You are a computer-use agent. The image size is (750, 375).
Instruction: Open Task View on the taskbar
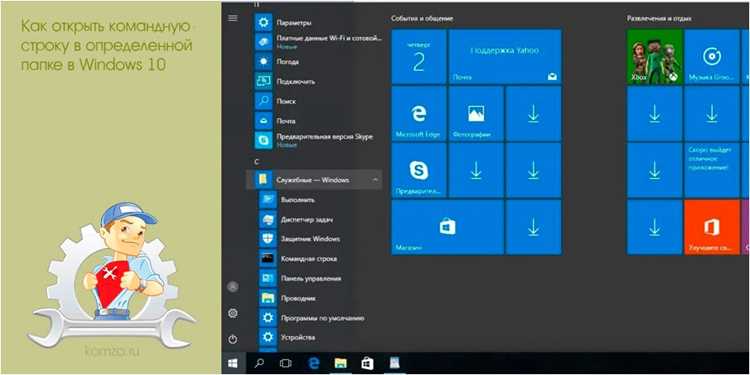(x=286, y=364)
